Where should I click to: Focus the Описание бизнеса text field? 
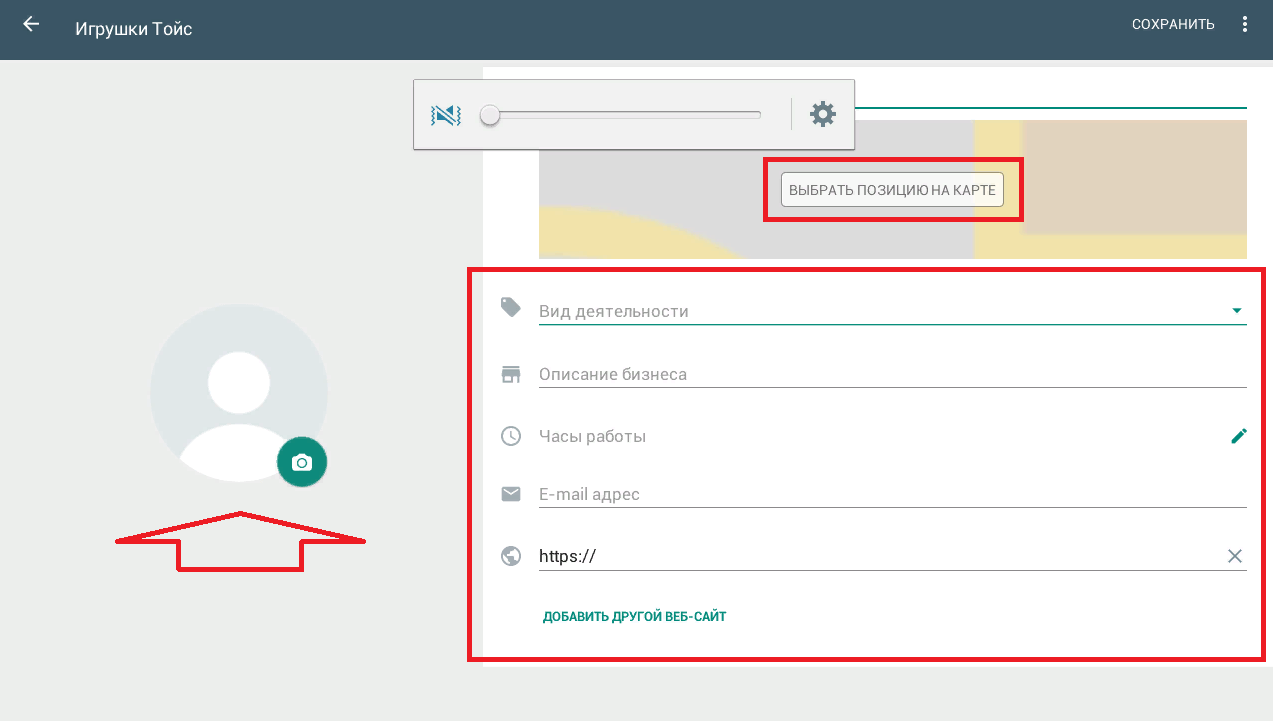(x=890, y=374)
